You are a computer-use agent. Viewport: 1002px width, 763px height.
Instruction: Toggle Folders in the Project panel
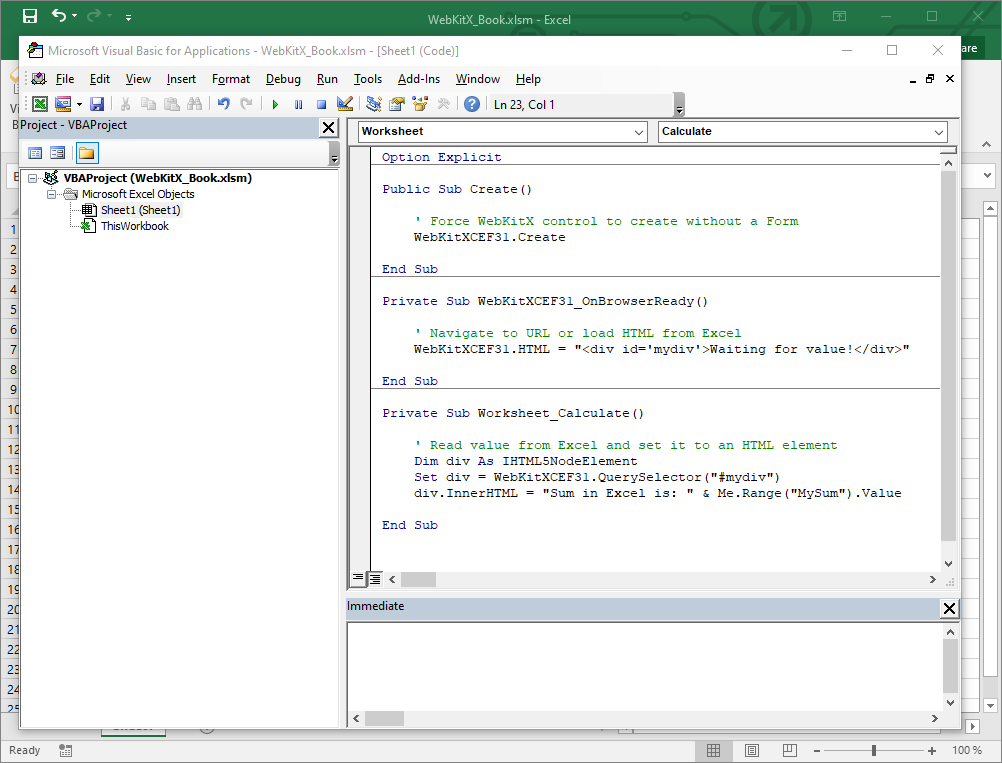click(86, 153)
